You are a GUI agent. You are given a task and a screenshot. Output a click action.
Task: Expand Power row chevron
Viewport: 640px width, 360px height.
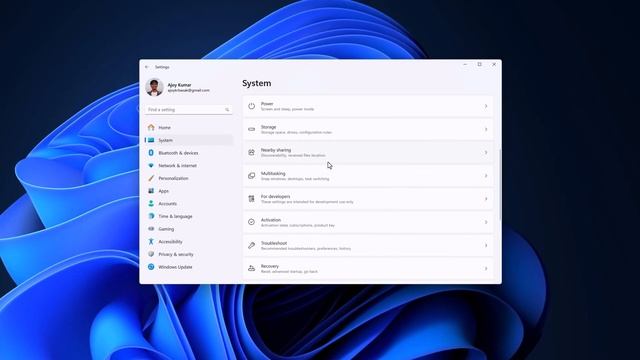point(486,106)
